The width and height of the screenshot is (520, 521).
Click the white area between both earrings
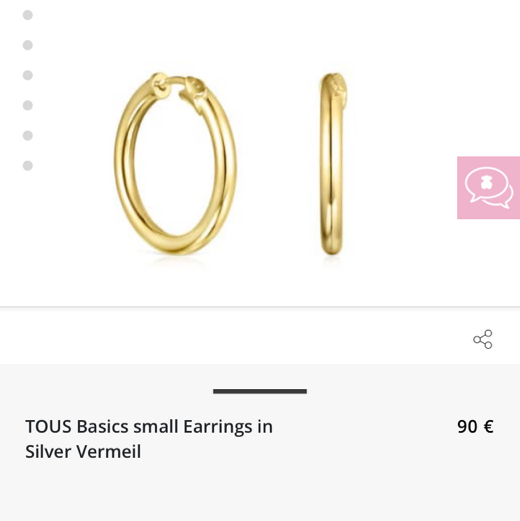coord(278,163)
